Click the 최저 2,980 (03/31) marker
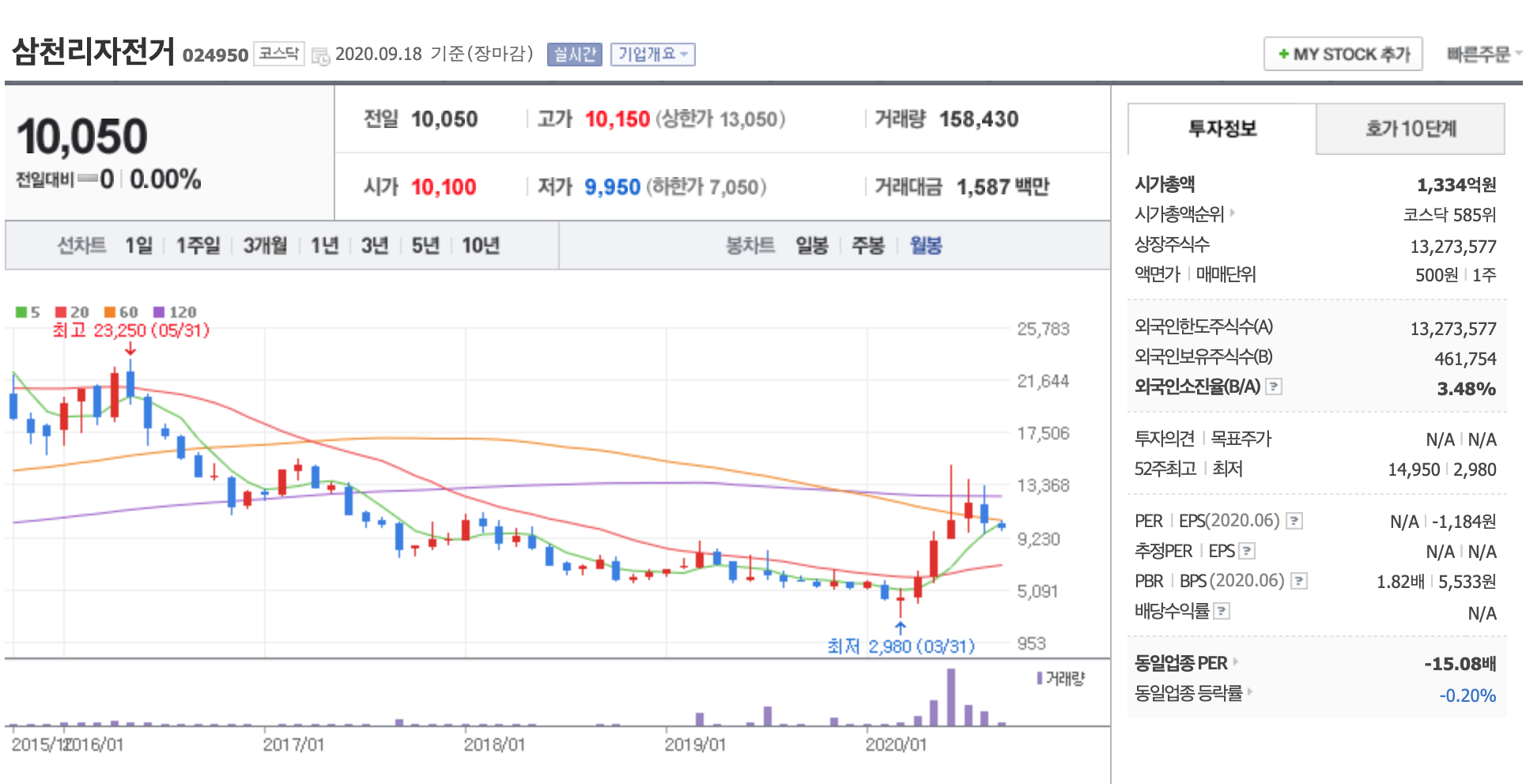 (901, 646)
